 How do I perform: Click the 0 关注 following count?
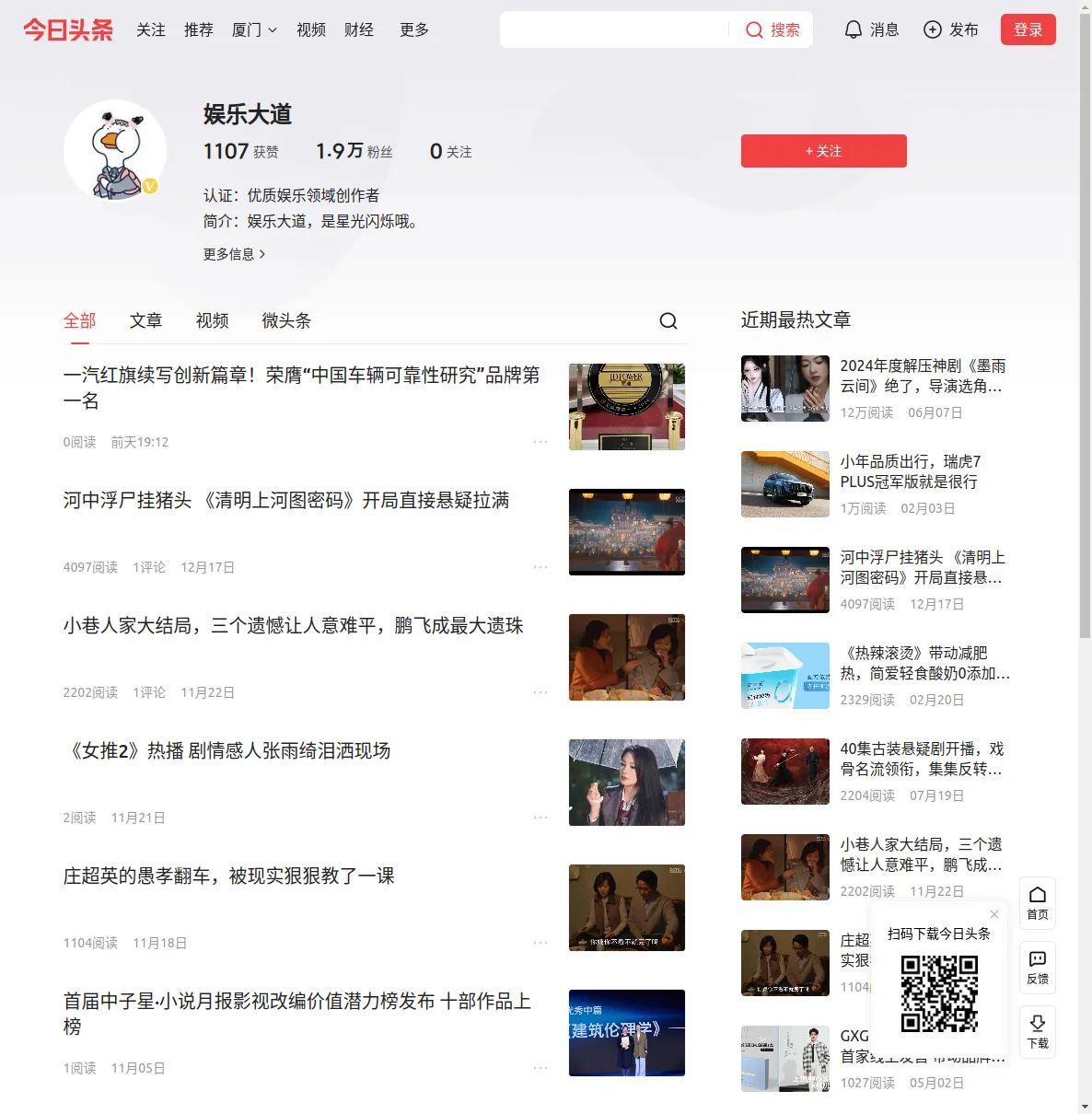(x=451, y=151)
